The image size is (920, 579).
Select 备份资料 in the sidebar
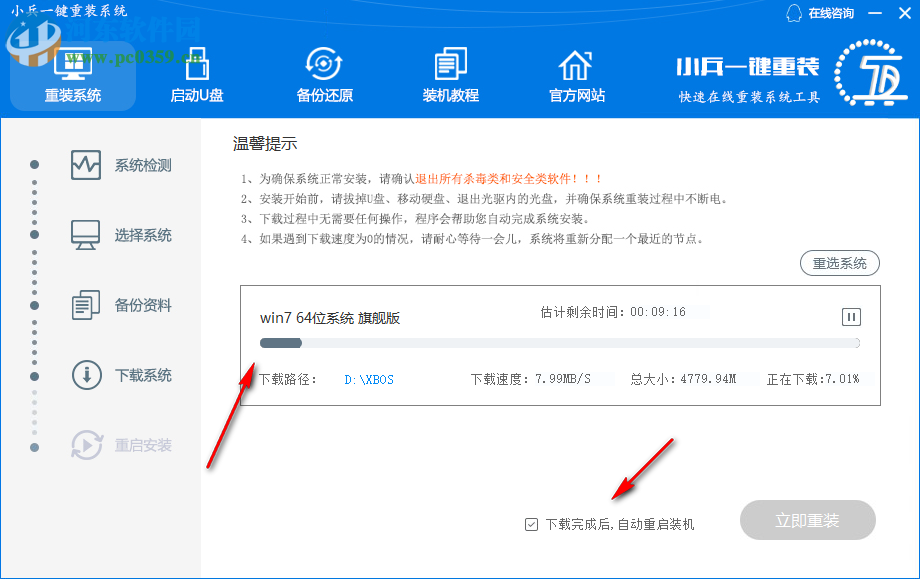pyautogui.click(x=132, y=305)
